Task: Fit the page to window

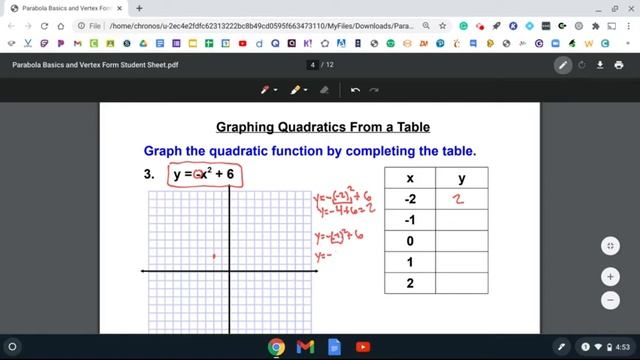Action: pyautogui.click(x=610, y=246)
